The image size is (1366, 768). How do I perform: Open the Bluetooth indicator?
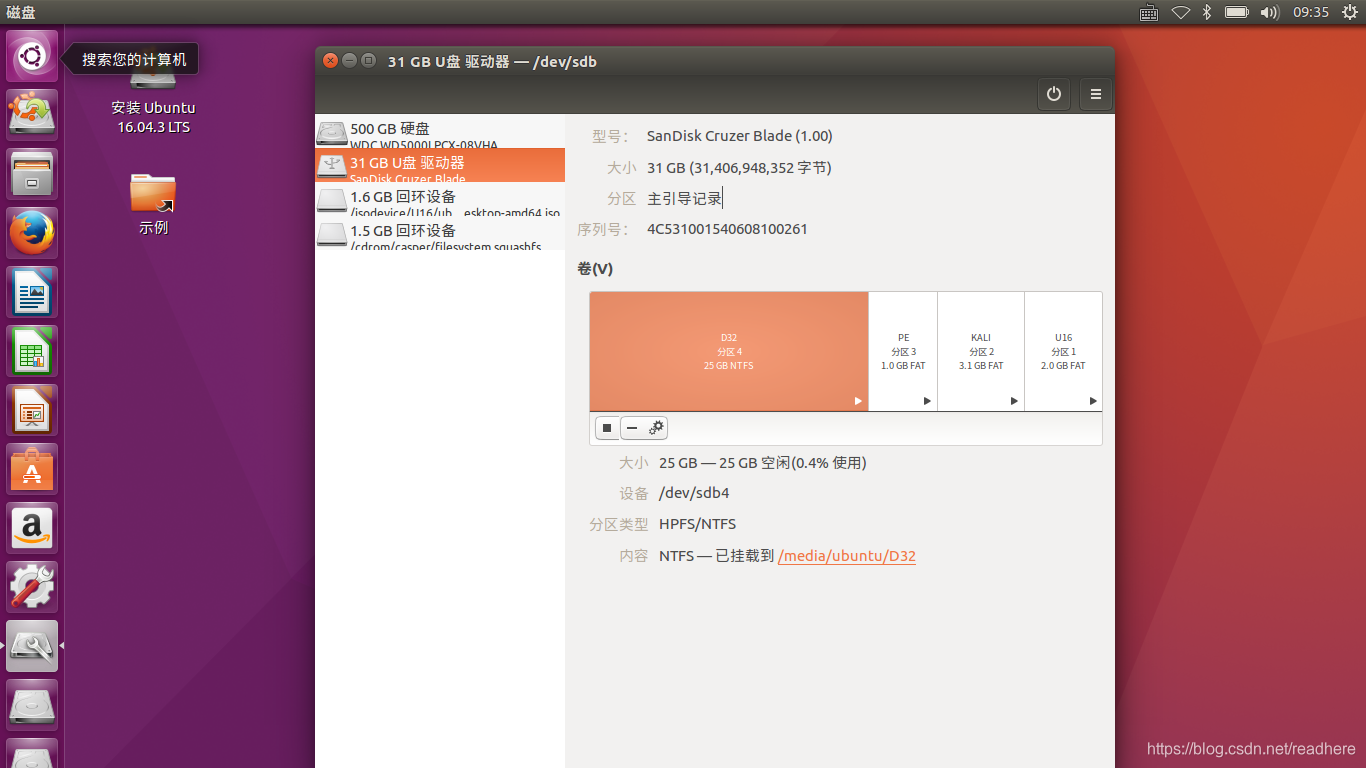(x=1207, y=12)
